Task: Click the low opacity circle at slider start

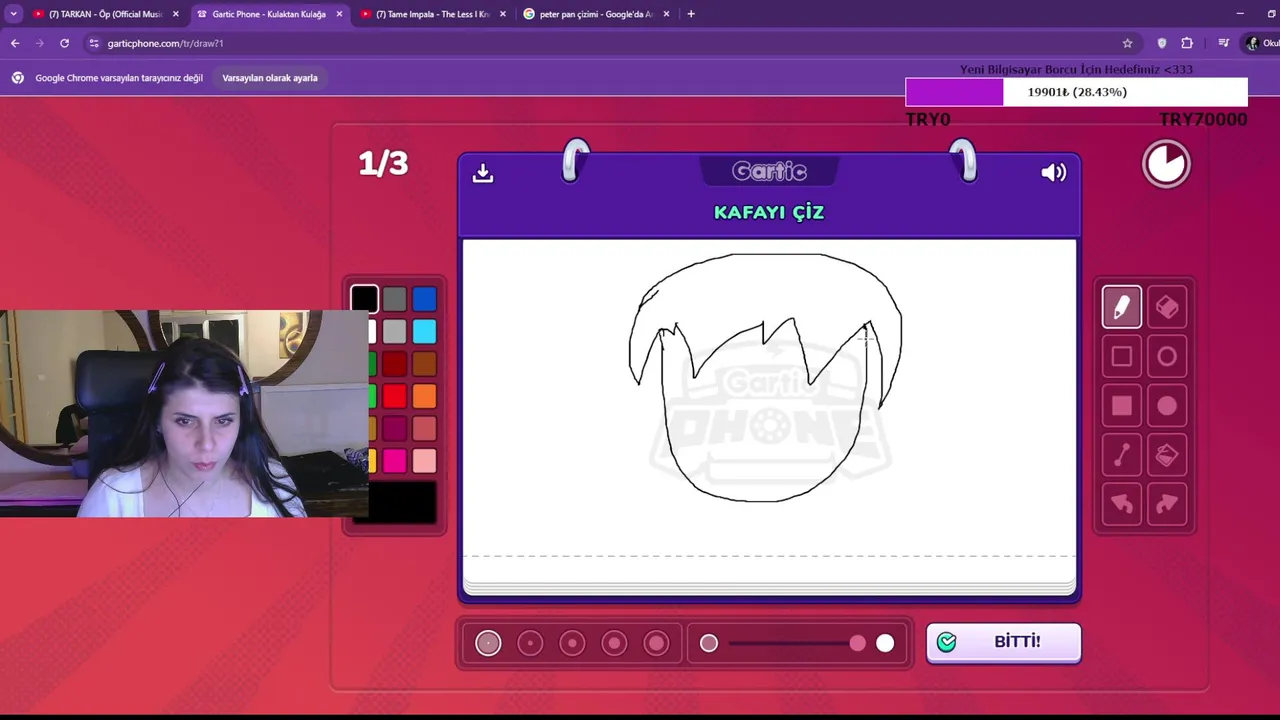Action: point(709,643)
